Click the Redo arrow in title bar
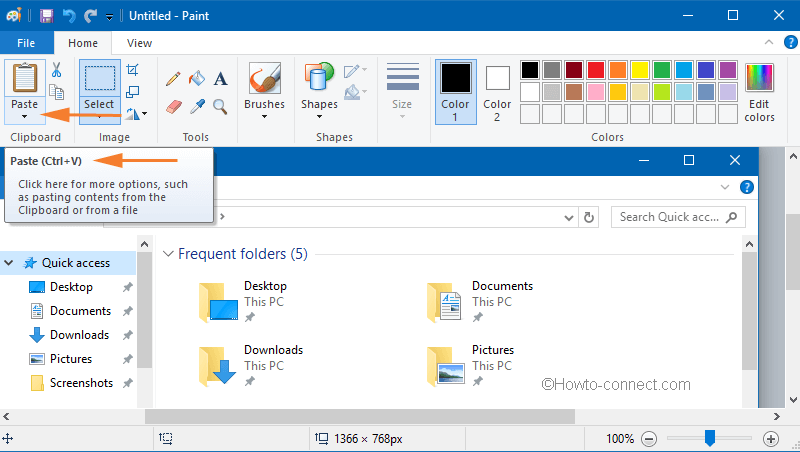The image size is (800, 452). click(91, 16)
